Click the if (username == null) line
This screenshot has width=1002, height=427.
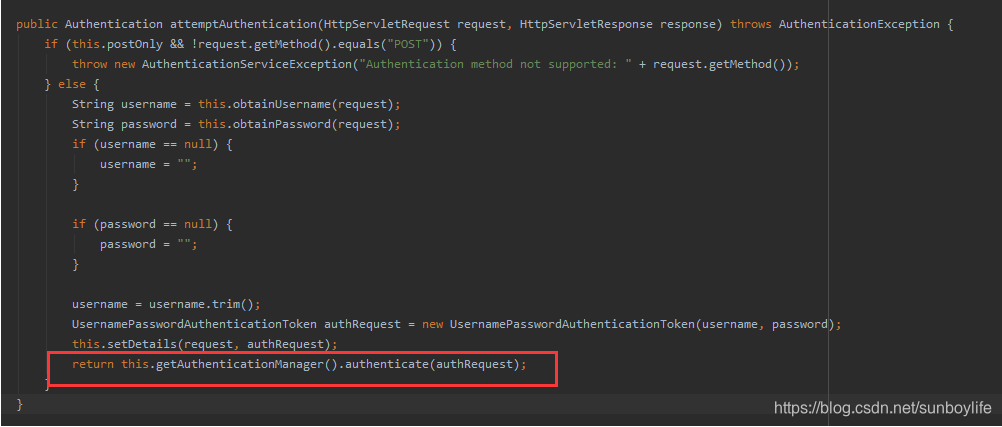pyautogui.click(x=152, y=144)
